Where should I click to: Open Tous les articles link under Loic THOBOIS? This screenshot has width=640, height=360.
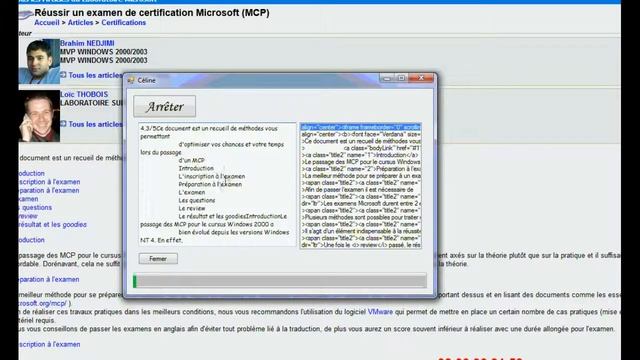[96, 124]
